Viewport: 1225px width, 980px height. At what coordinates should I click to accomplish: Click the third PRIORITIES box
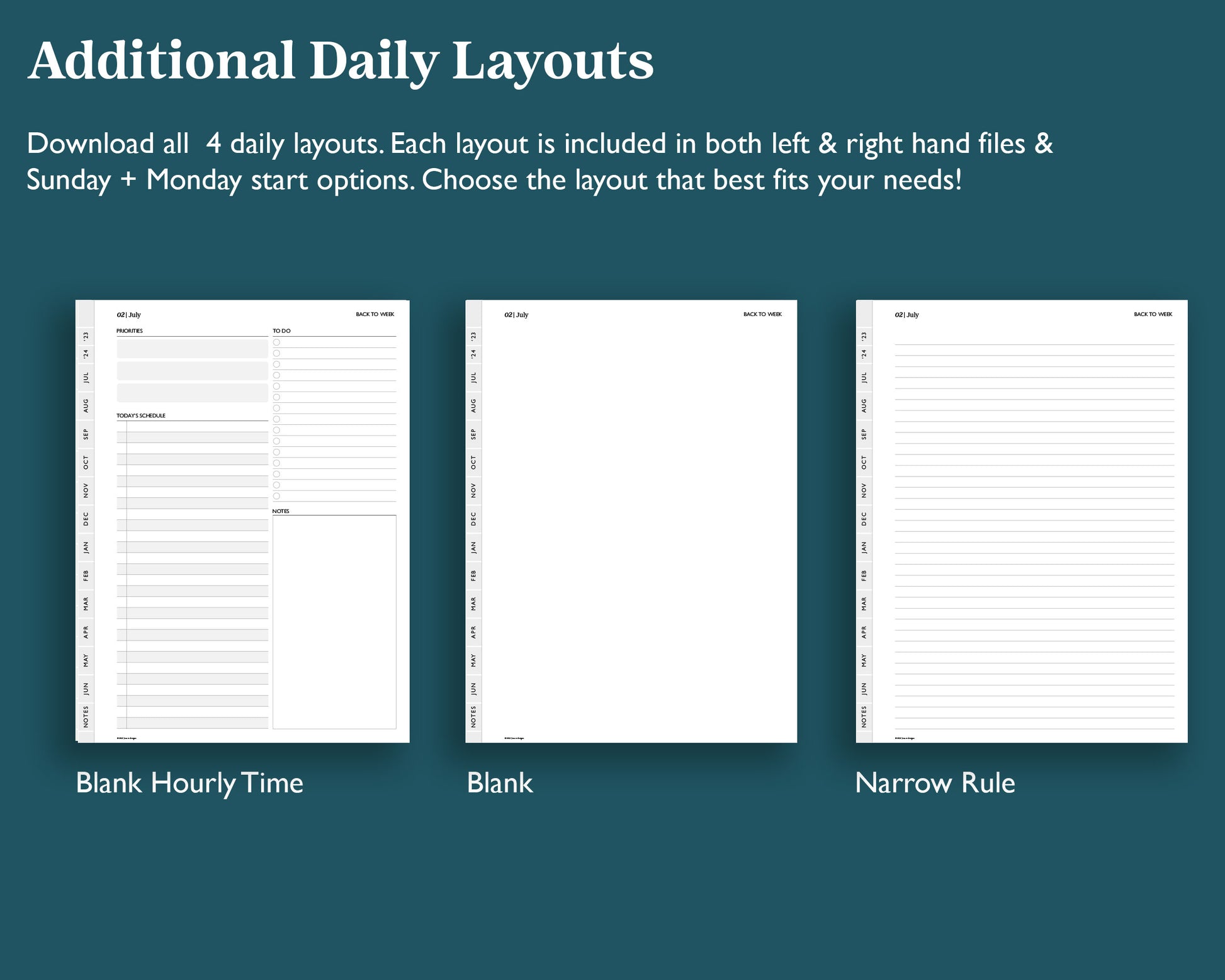click(193, 393)
